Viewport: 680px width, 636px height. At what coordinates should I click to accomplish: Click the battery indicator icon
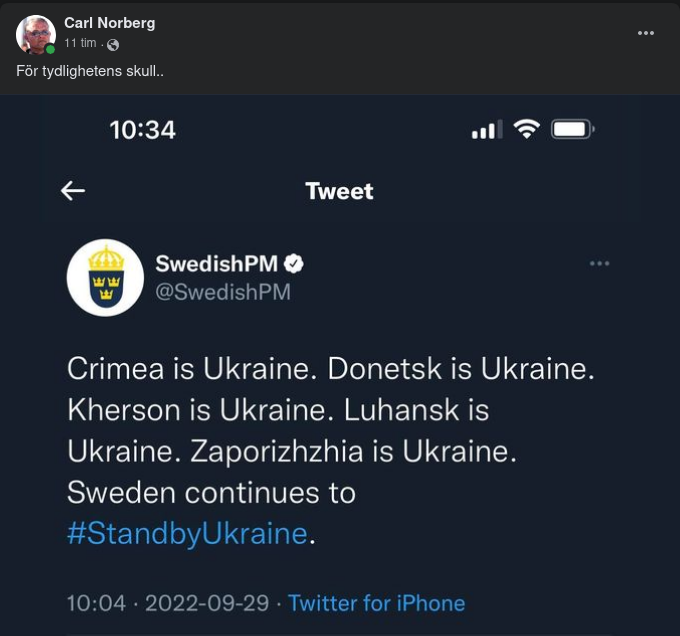pos(573,129)
